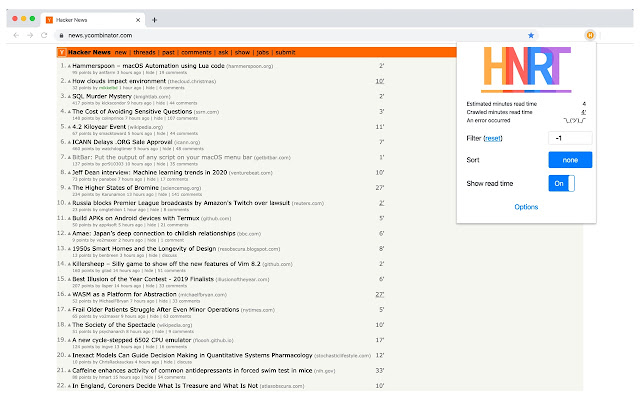Click the site lock icon in address bar
This screenshot has width=640, height=400.
point(61,36)
